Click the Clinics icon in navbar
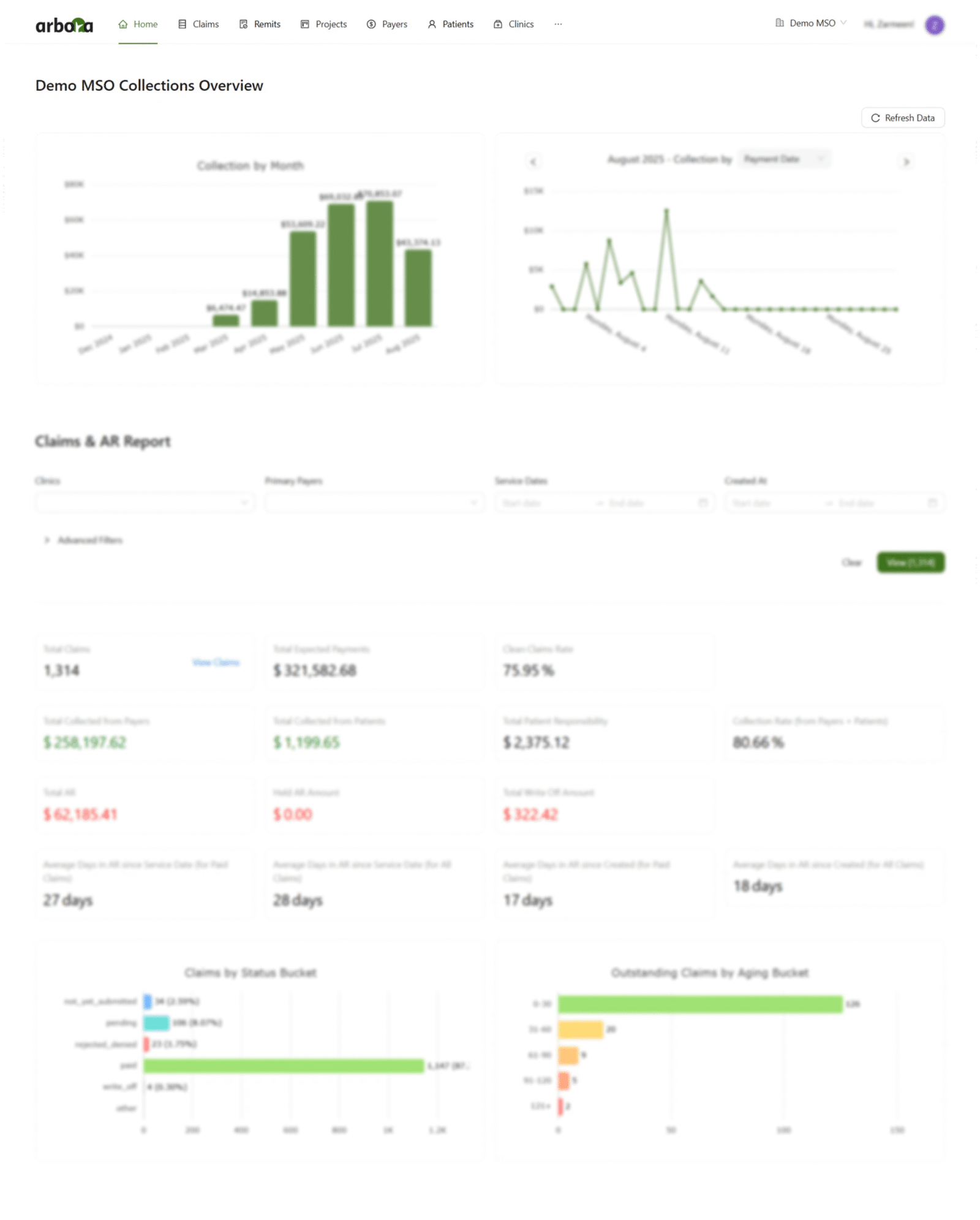The image size is (980, 1220). [498, 25]
